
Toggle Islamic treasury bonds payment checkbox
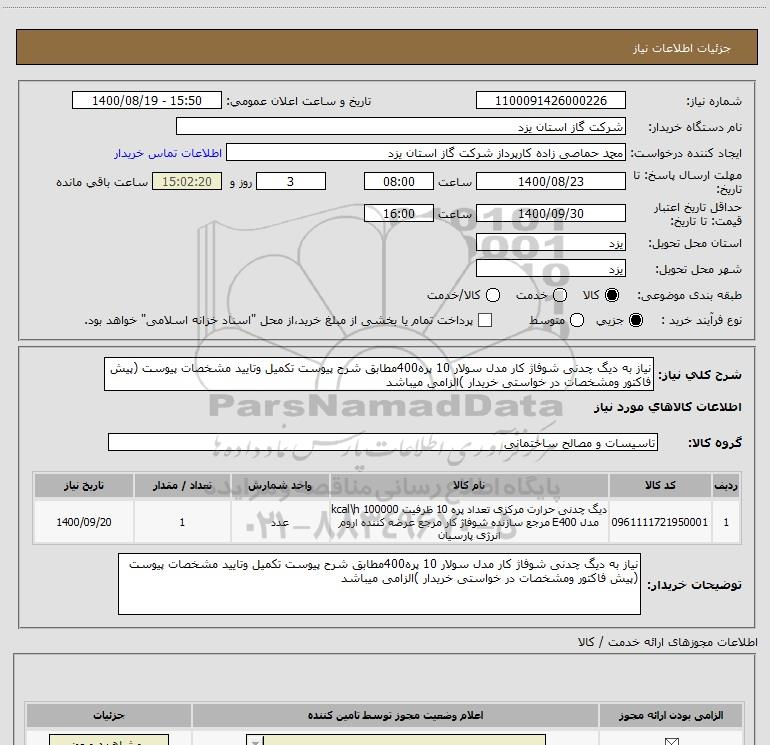tap(485, 320)
